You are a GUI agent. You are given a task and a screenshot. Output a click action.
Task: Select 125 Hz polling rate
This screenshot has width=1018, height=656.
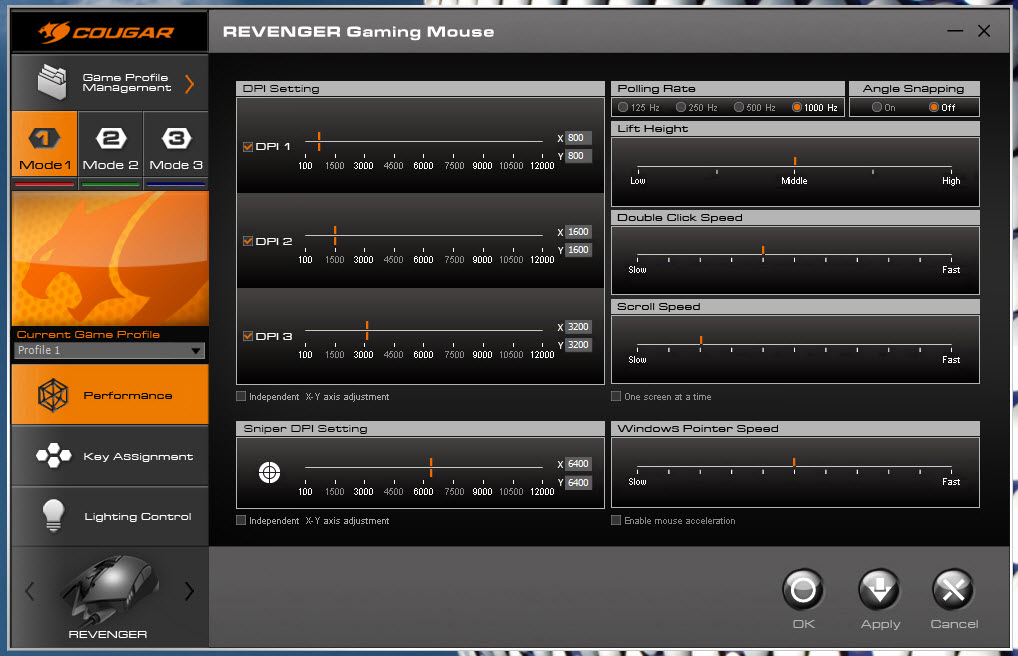pyautogui.click(x=623, y=107)
